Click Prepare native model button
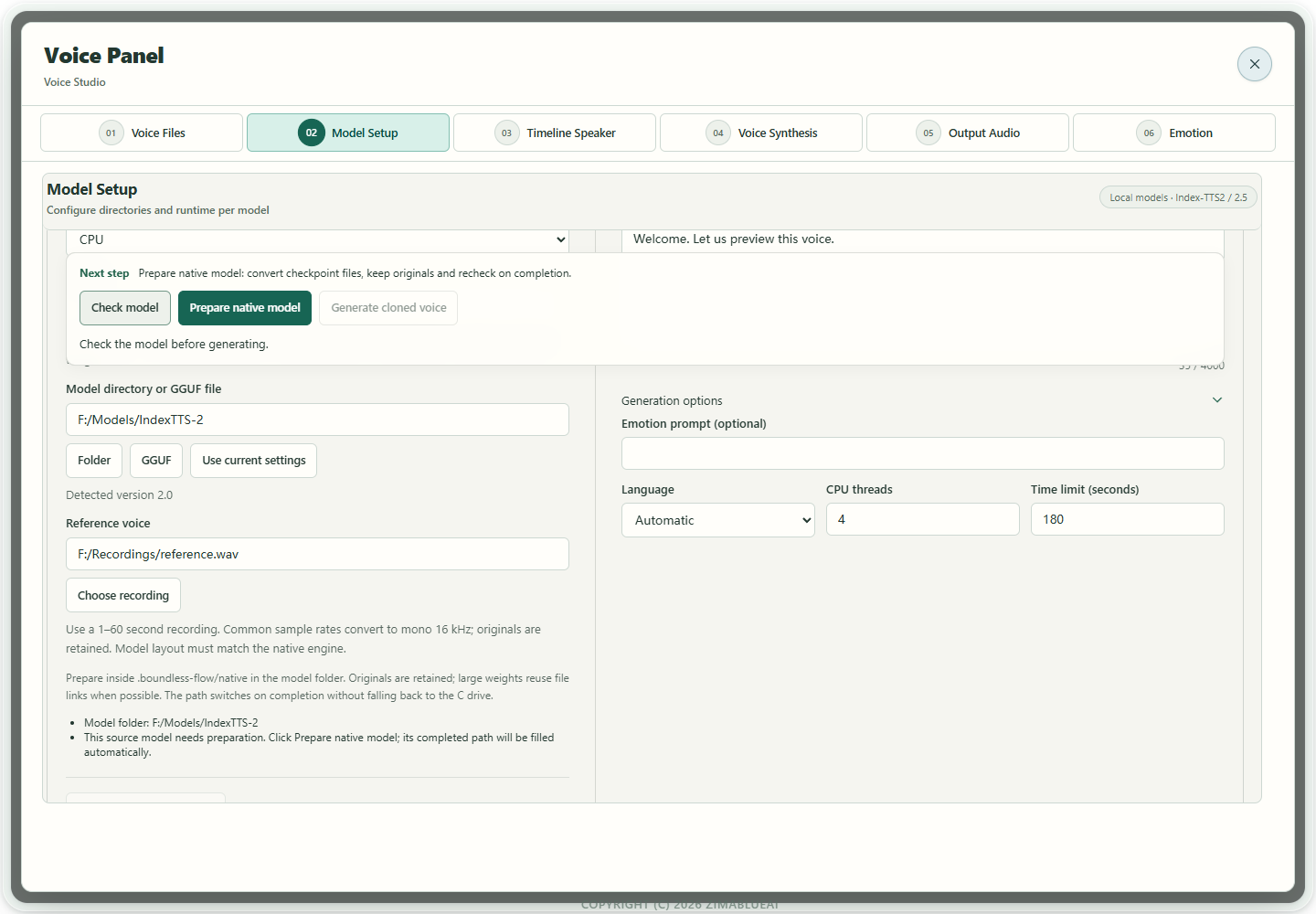Screen dimensions: 1316x914 click(x=245, y=308)
